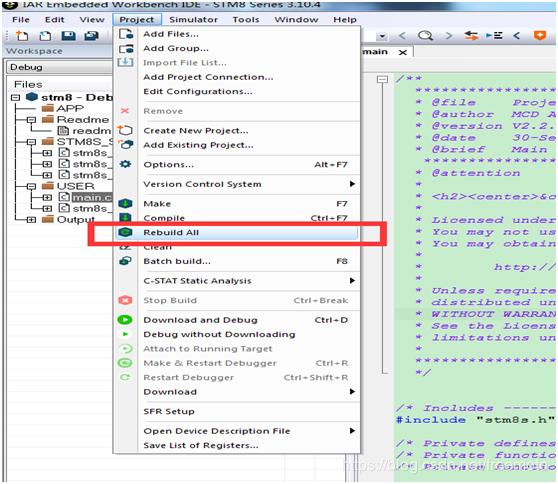
Task: Choose Rebuild All from Project menu
Action: coord(237,232)
